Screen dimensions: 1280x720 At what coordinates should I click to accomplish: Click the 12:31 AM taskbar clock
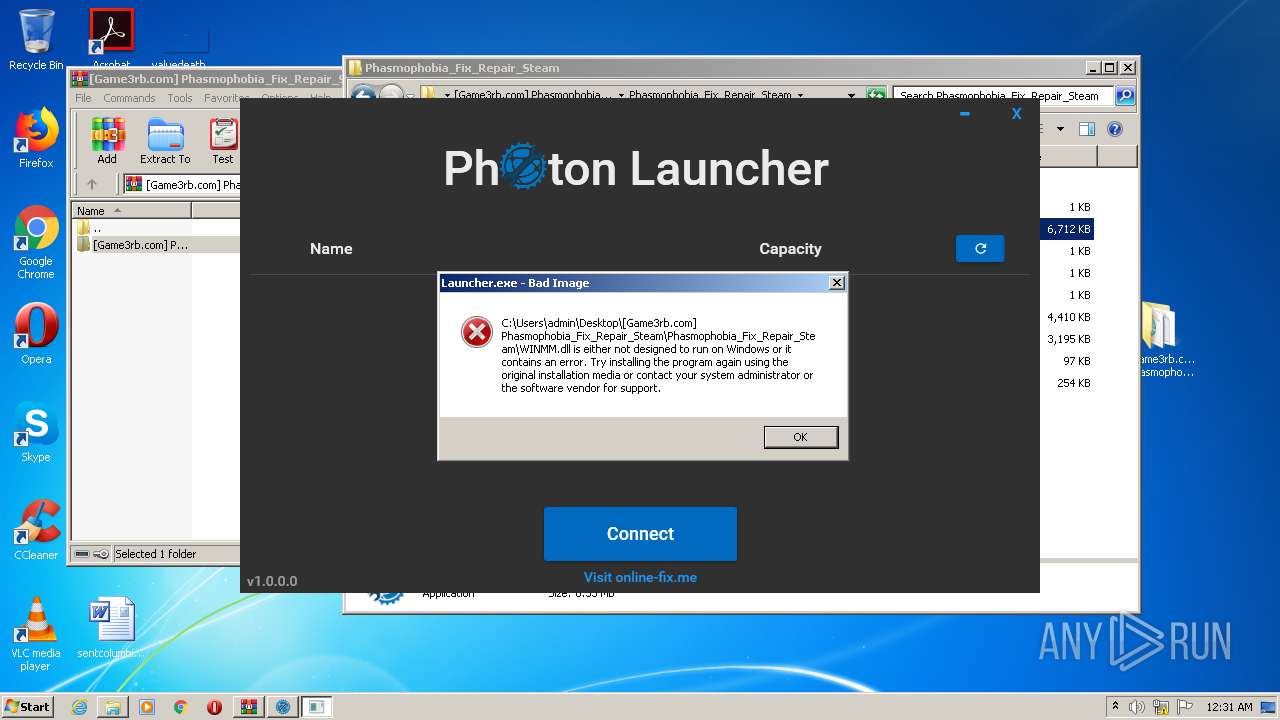(x=1229, y=707)
